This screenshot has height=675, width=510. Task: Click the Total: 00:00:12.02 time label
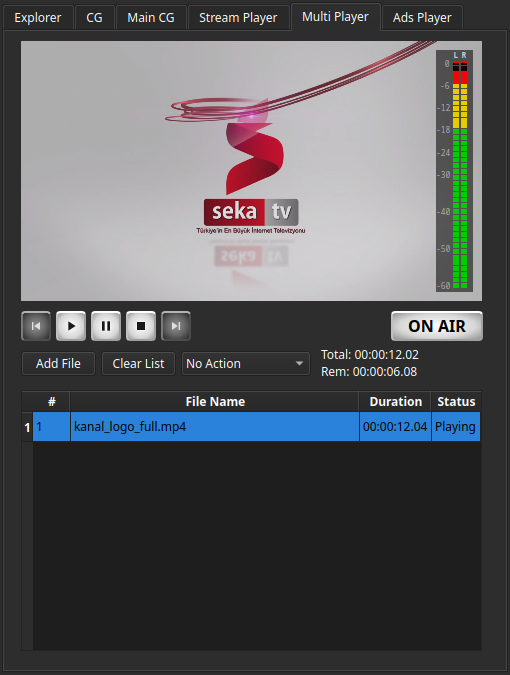[x=370, y=355]
